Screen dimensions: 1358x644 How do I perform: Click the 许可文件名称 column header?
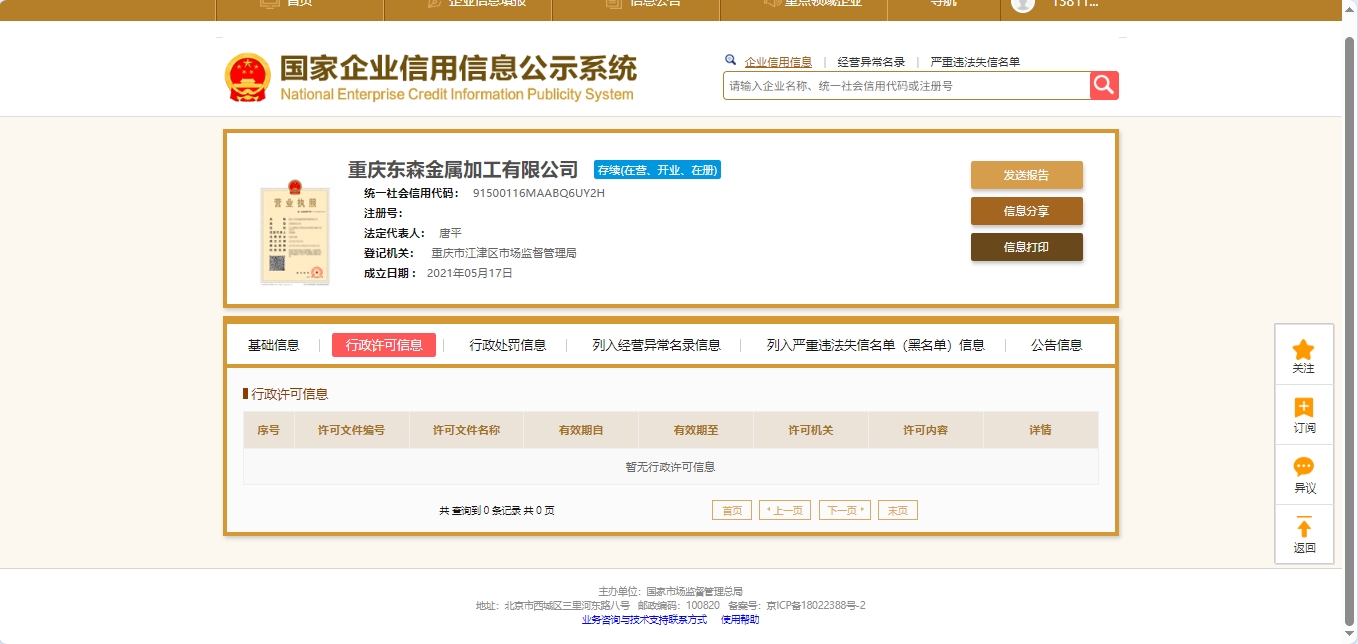(466, 430)
